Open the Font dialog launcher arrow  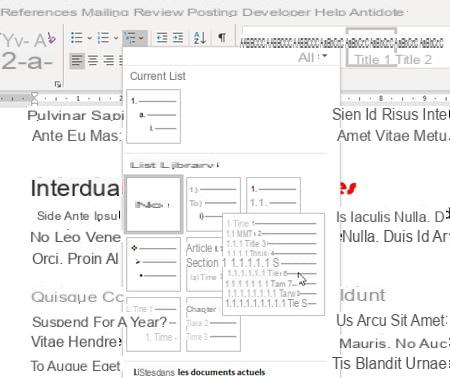coord(58,84)
